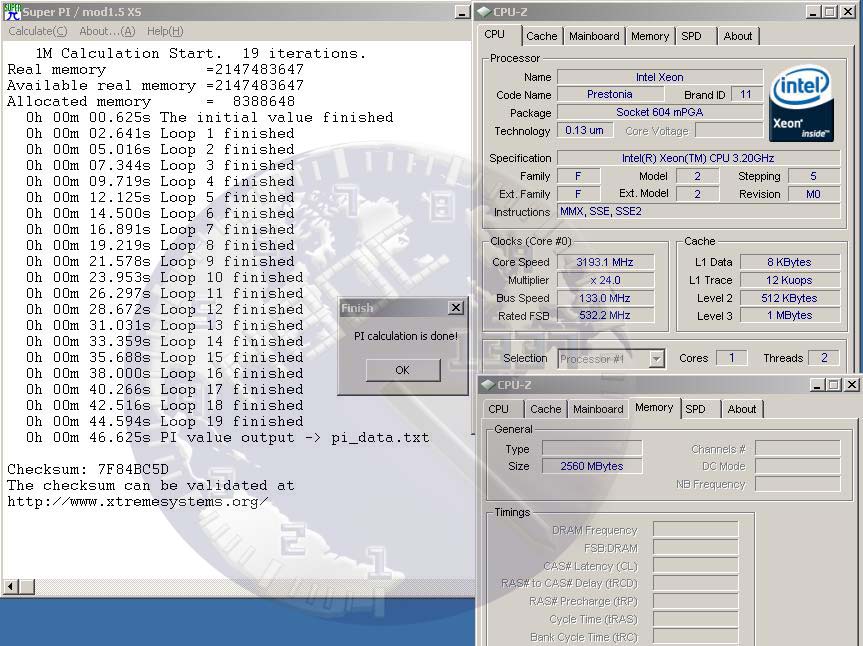
Task: Click the Cores value 1
Action: tap(732, 358)
